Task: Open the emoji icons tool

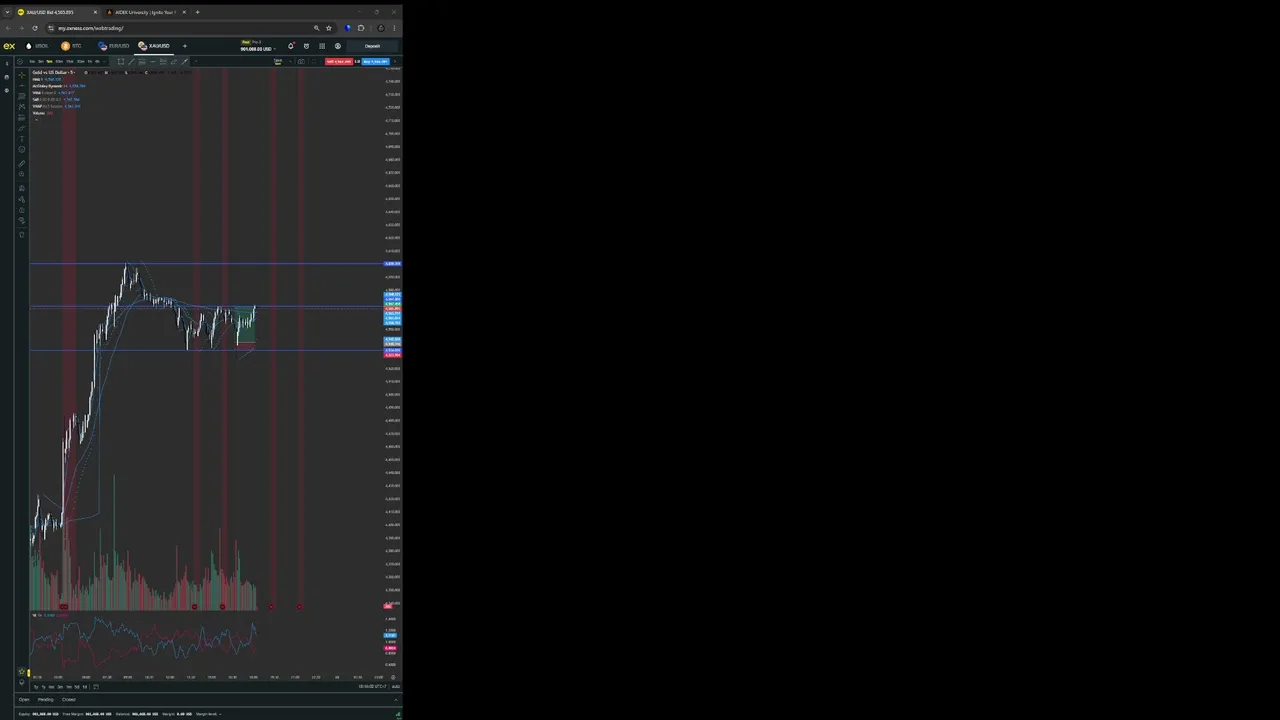Action: coord(22,150)
